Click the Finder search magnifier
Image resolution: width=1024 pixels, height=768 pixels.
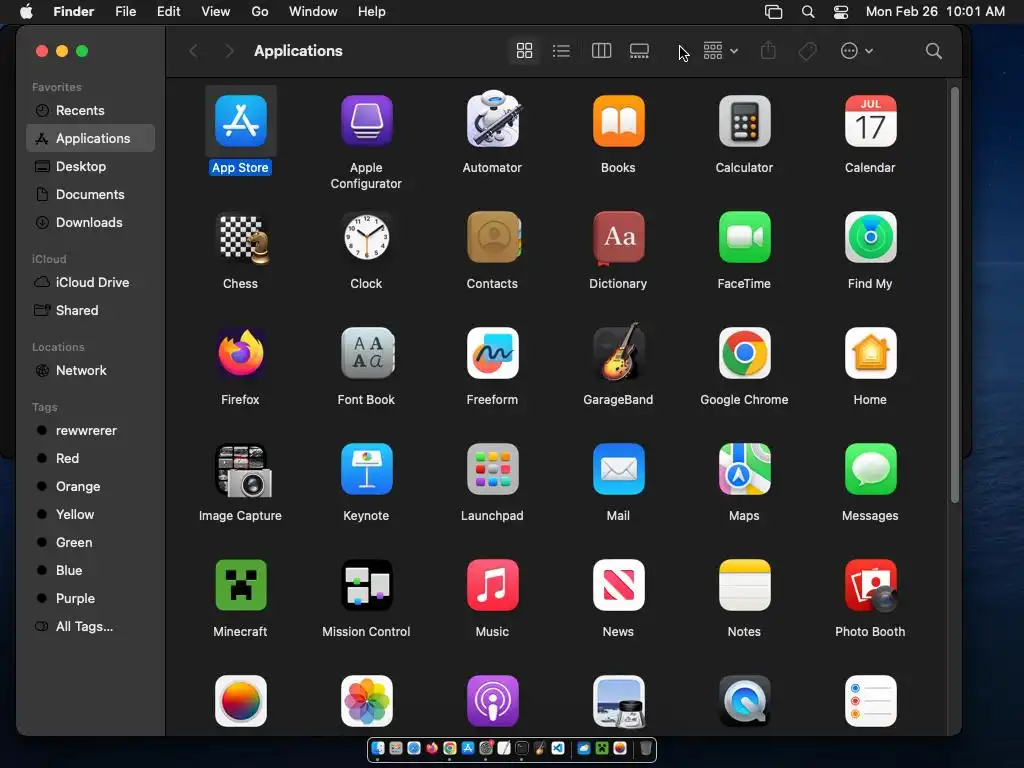pyautogui.click(x=934, y=50)
